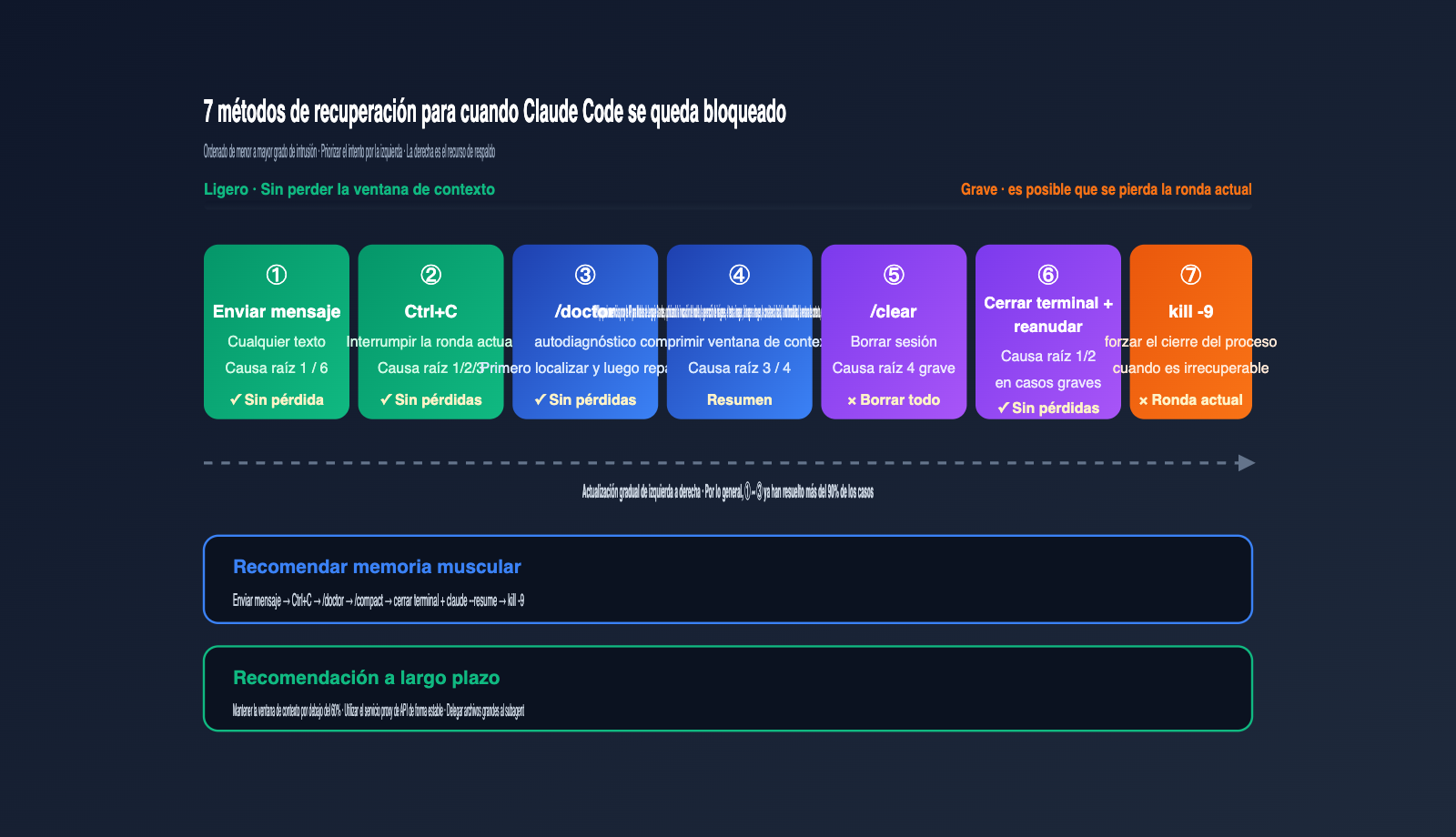Viewport: 1456px width, 837px height.
Task: Click the "× Borrar todo" label
Action: 894,399
